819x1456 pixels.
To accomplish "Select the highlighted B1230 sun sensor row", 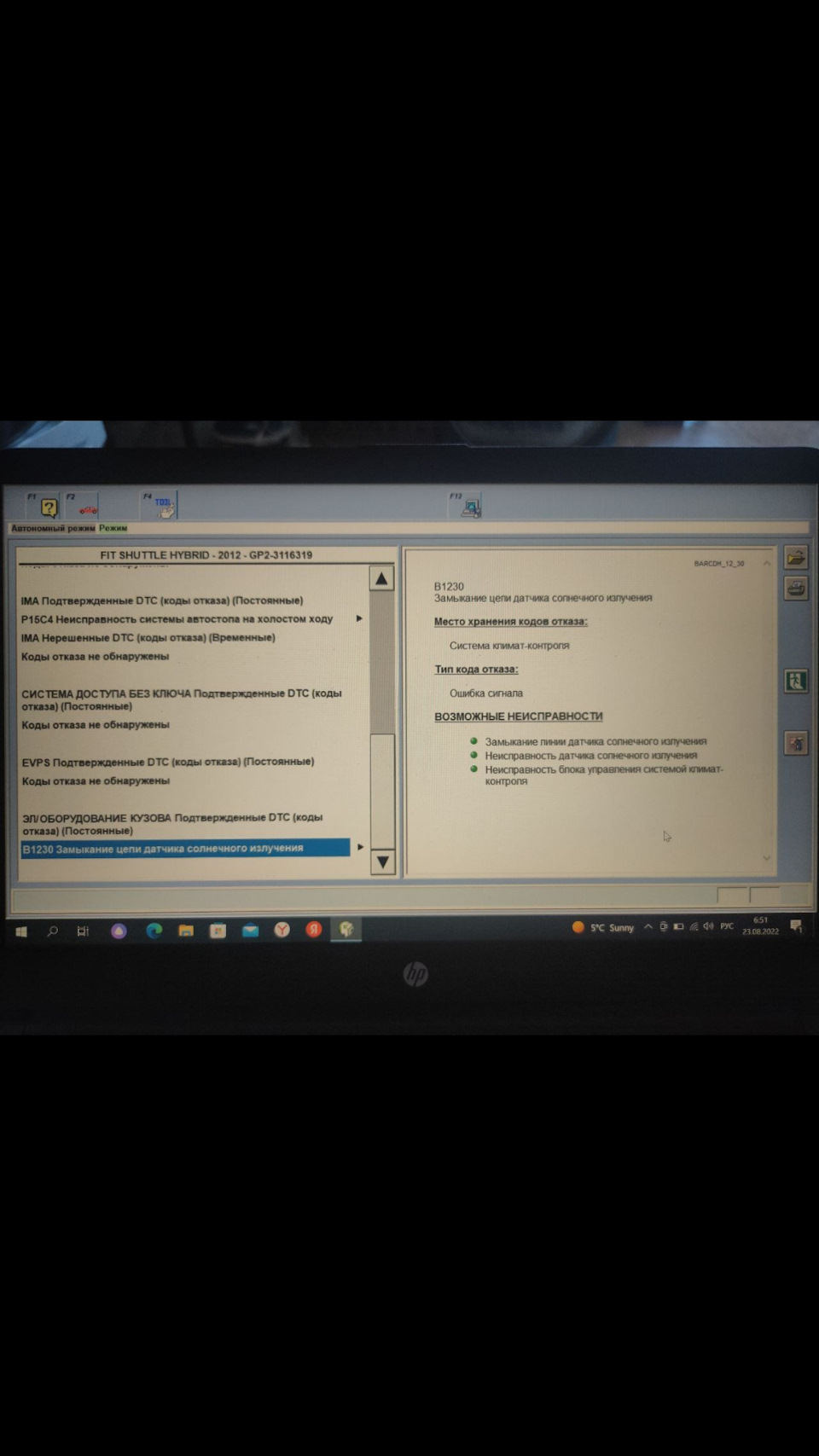I will (185, 849).
